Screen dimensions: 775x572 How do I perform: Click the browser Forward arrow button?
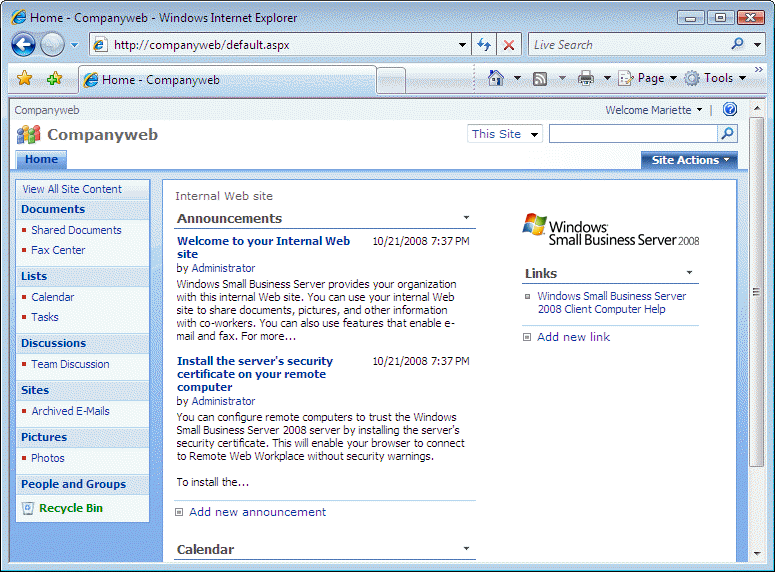52,45
